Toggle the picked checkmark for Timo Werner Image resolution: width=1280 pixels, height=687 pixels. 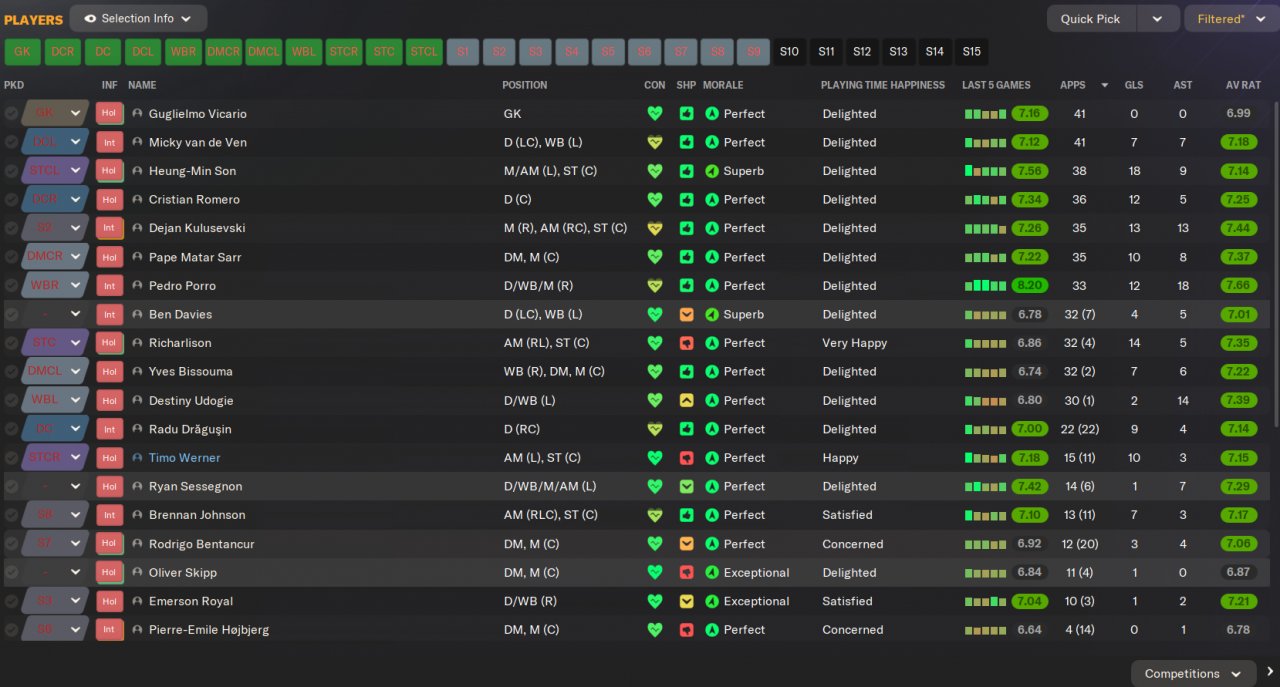click(x=11, y=458)
